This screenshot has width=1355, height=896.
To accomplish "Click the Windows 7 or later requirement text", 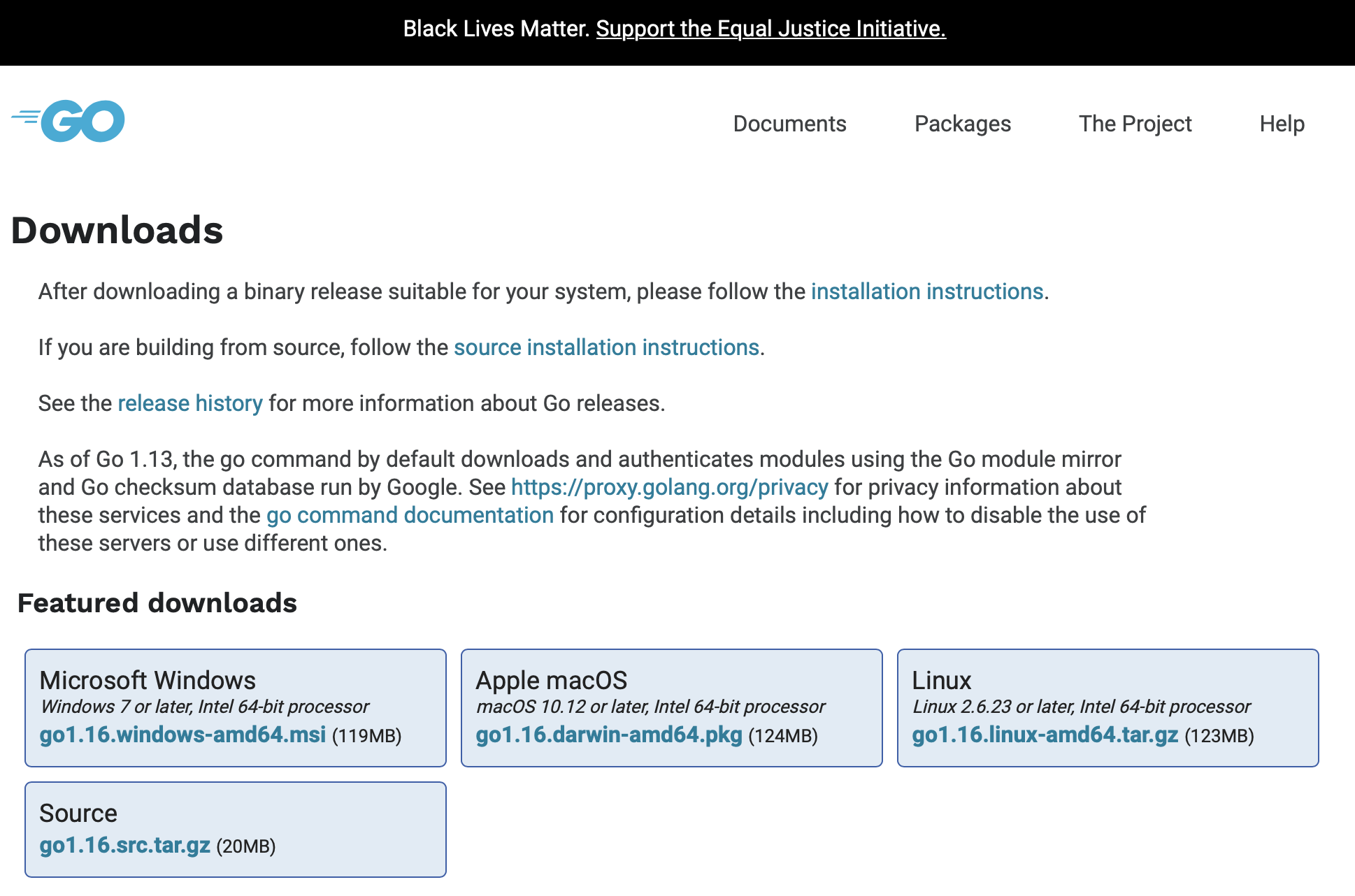I will [204, 707].
